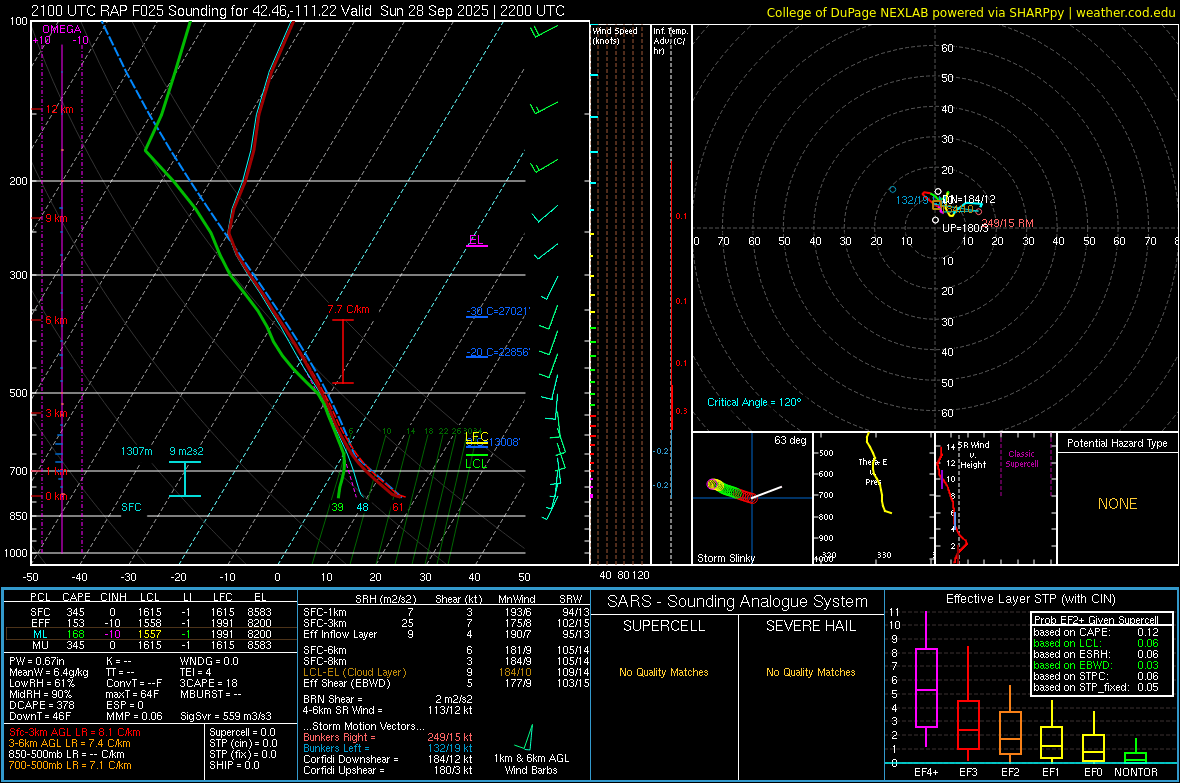Click the 1307m effective inflow label
The width and height of the screenshot is (1180, 783).
[x=136, y=451]
